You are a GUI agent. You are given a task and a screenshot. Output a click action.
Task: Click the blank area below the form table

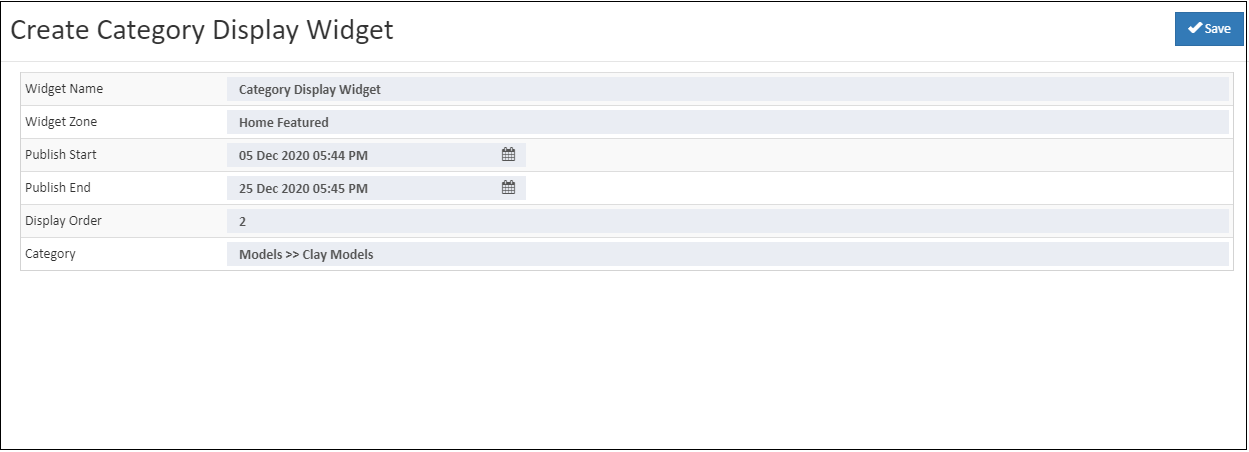coord(624,360)
